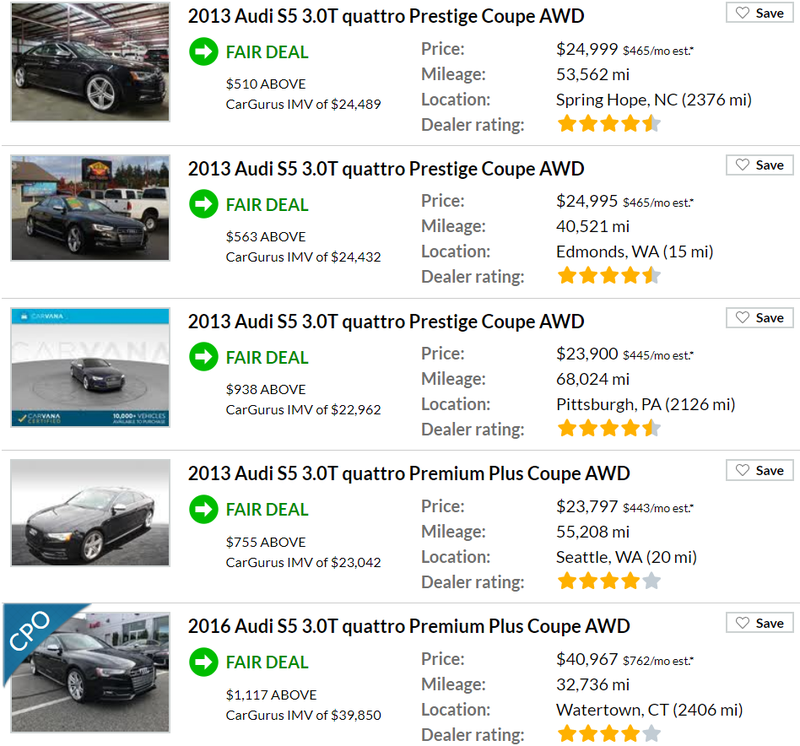Open the 2013 Audi S5 Prestige title with 40,521 mi
This screenshot has width=800, height=746.
[386, 169]
